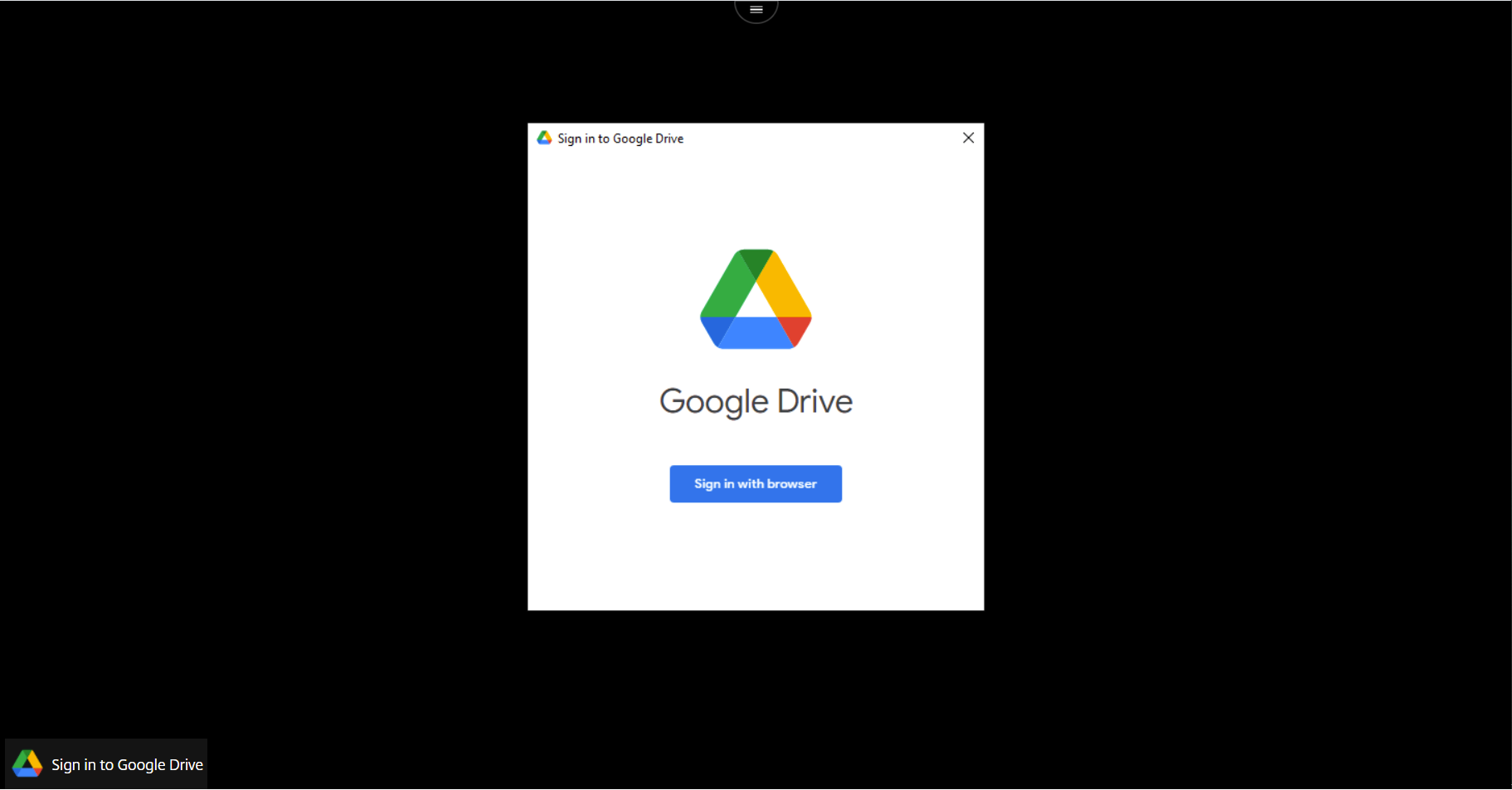Close the Sign in to Google Drive dialog
The image size is (1512, 790).
(x=968, y=138)
